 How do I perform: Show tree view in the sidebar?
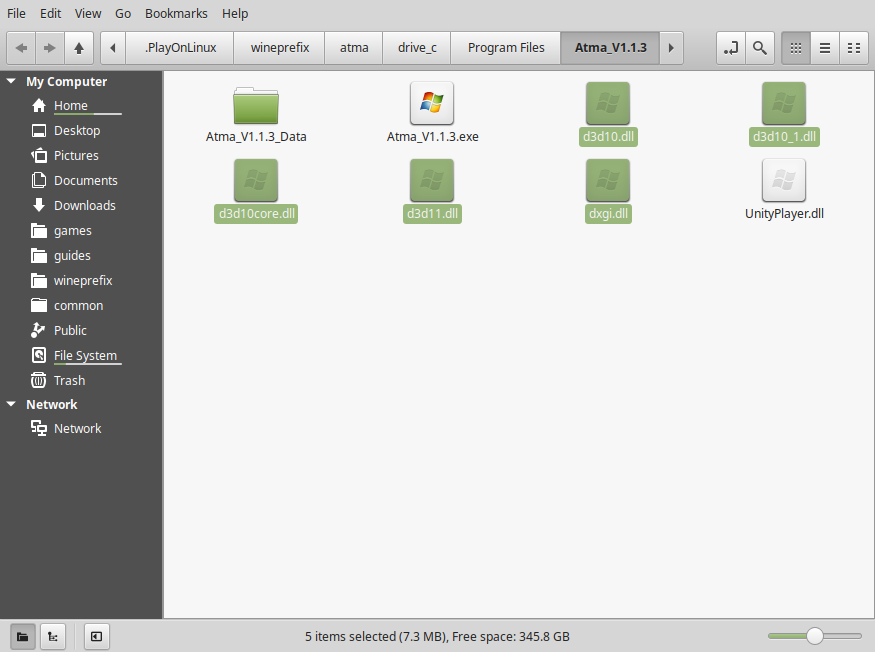(x=52, y=636)
